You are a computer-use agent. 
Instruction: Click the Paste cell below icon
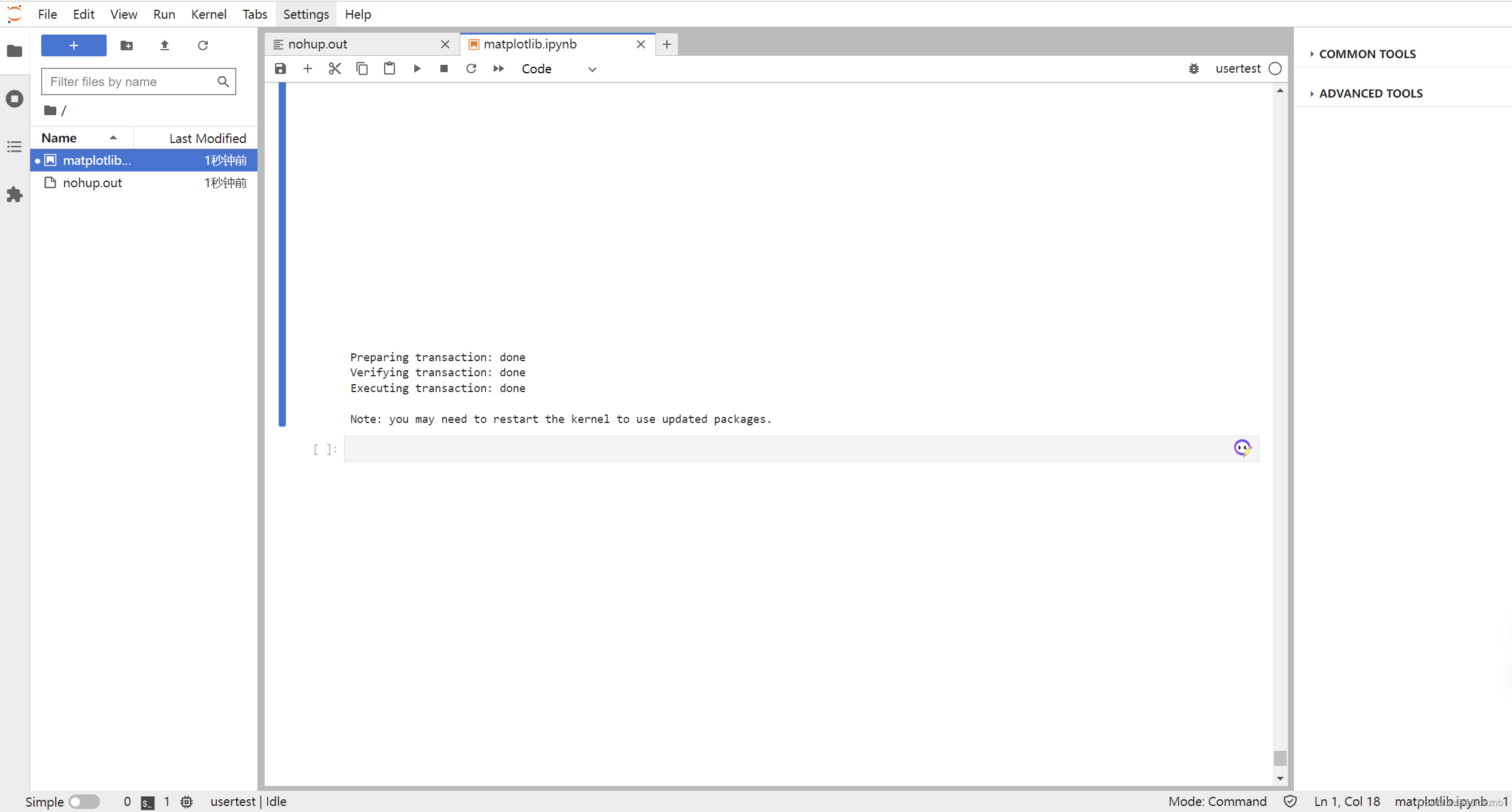click(x=391, y=68)
